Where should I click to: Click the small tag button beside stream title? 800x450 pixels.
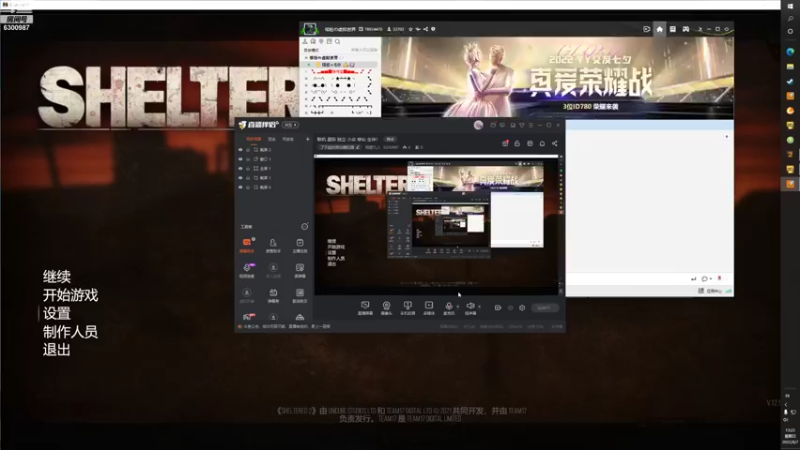[x=390, y=139]
